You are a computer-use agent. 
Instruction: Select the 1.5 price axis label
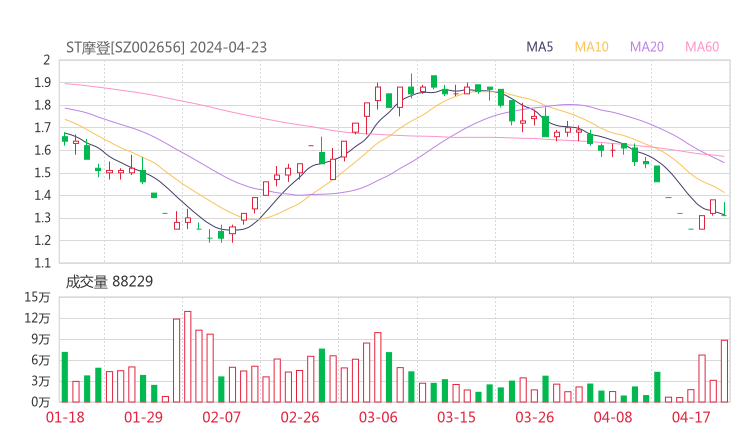(x=42, y=173)
